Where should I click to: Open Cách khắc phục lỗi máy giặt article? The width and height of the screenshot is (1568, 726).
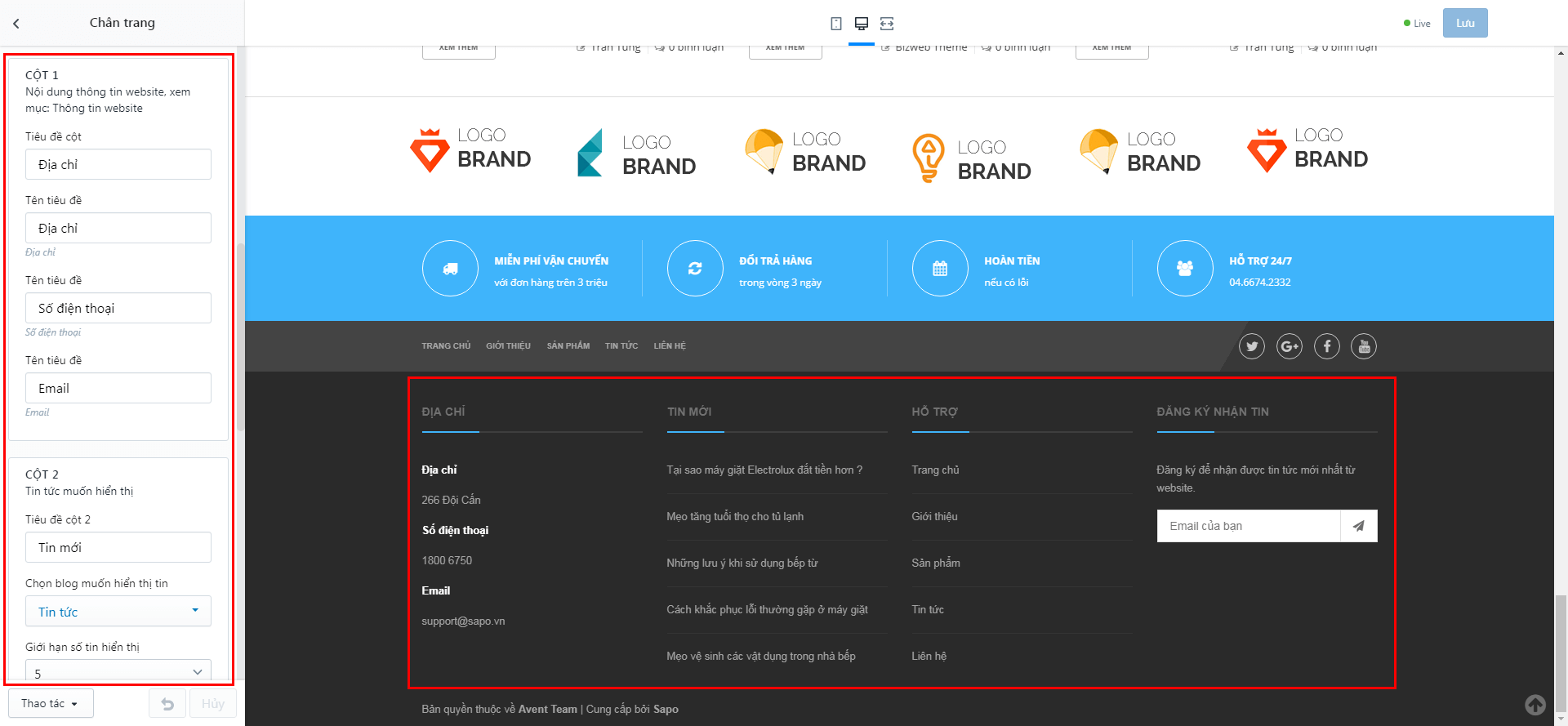pos(767,609)
